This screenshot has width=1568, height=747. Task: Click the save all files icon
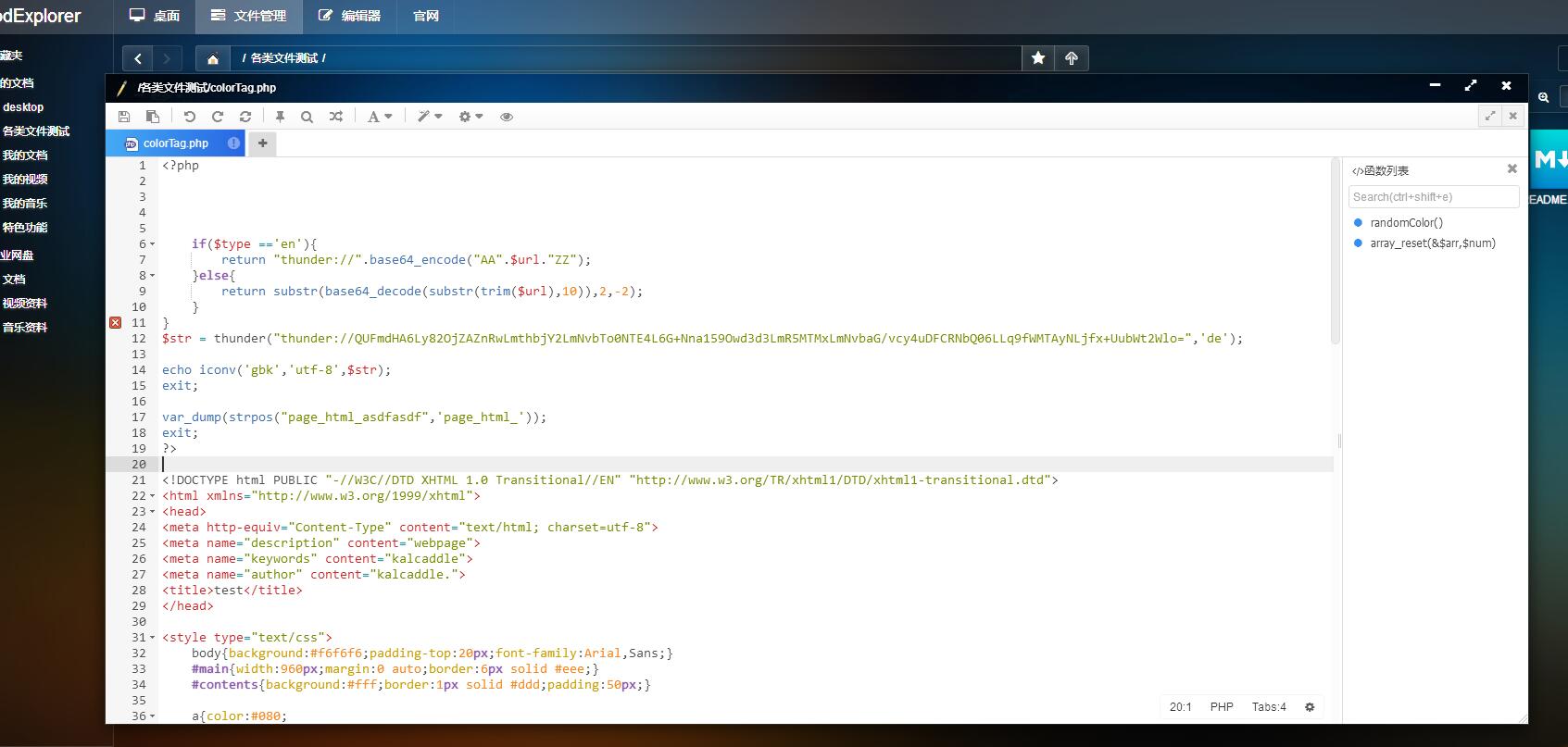[153, 117]
